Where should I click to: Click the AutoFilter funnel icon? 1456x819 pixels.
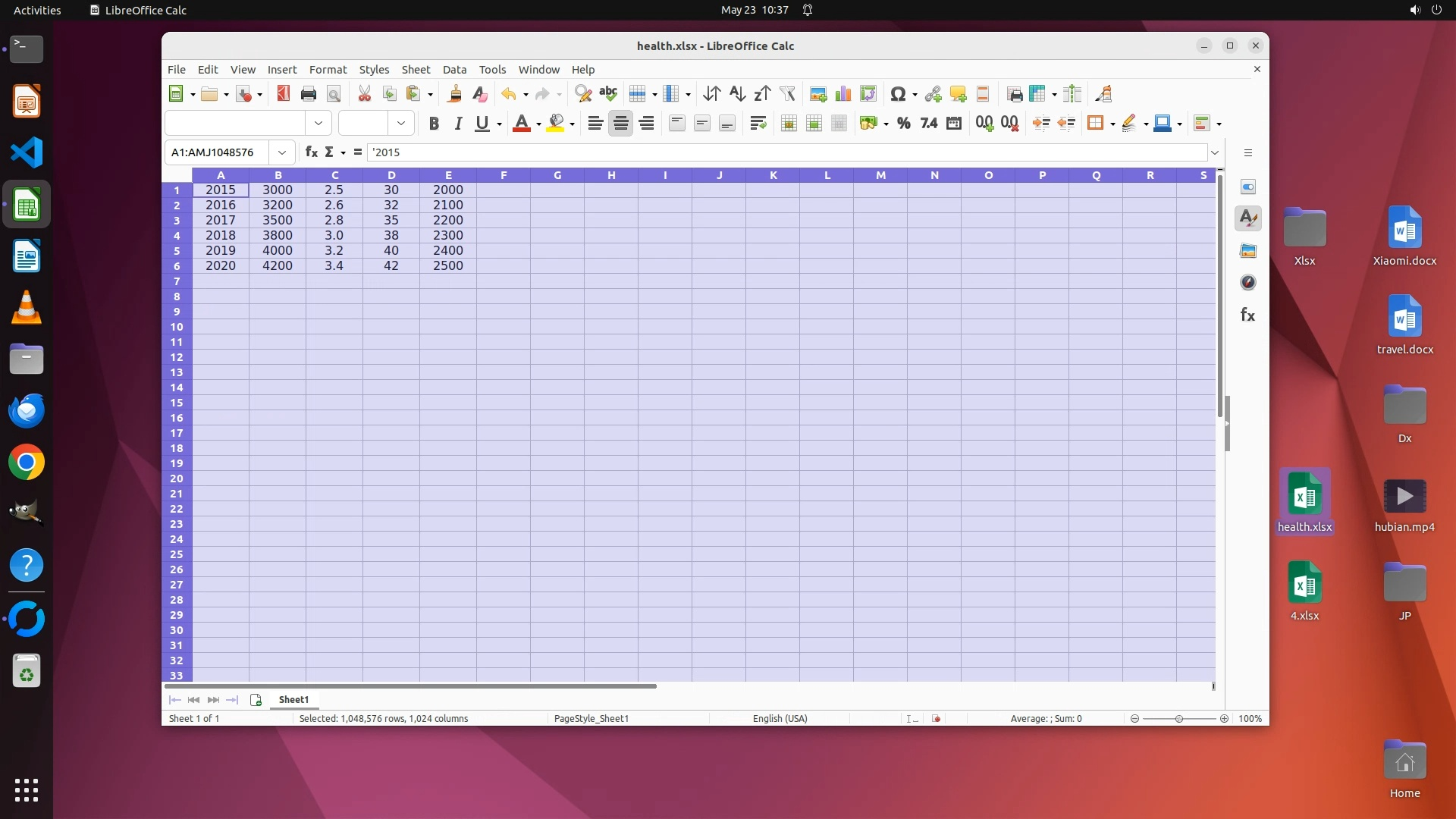pos(787,94)
